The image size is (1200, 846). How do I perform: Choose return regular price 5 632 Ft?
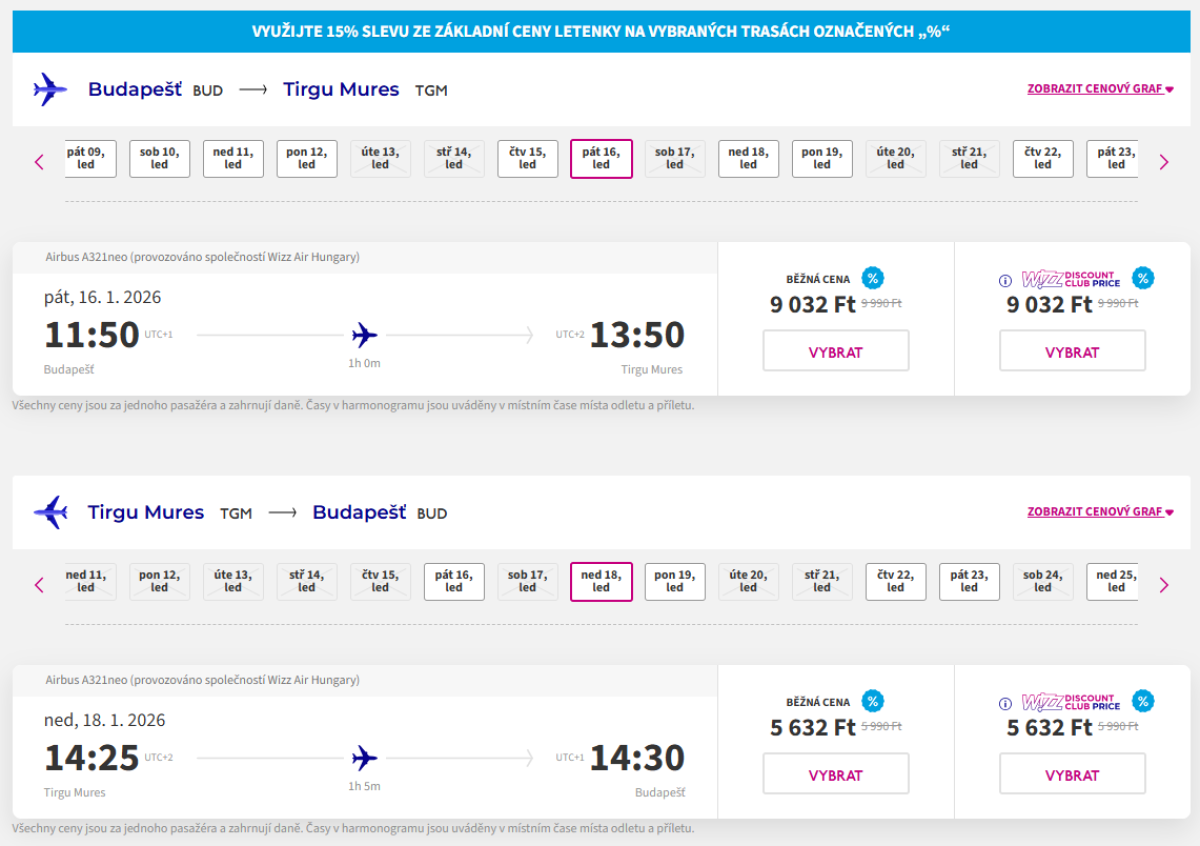tap(835, 775)
